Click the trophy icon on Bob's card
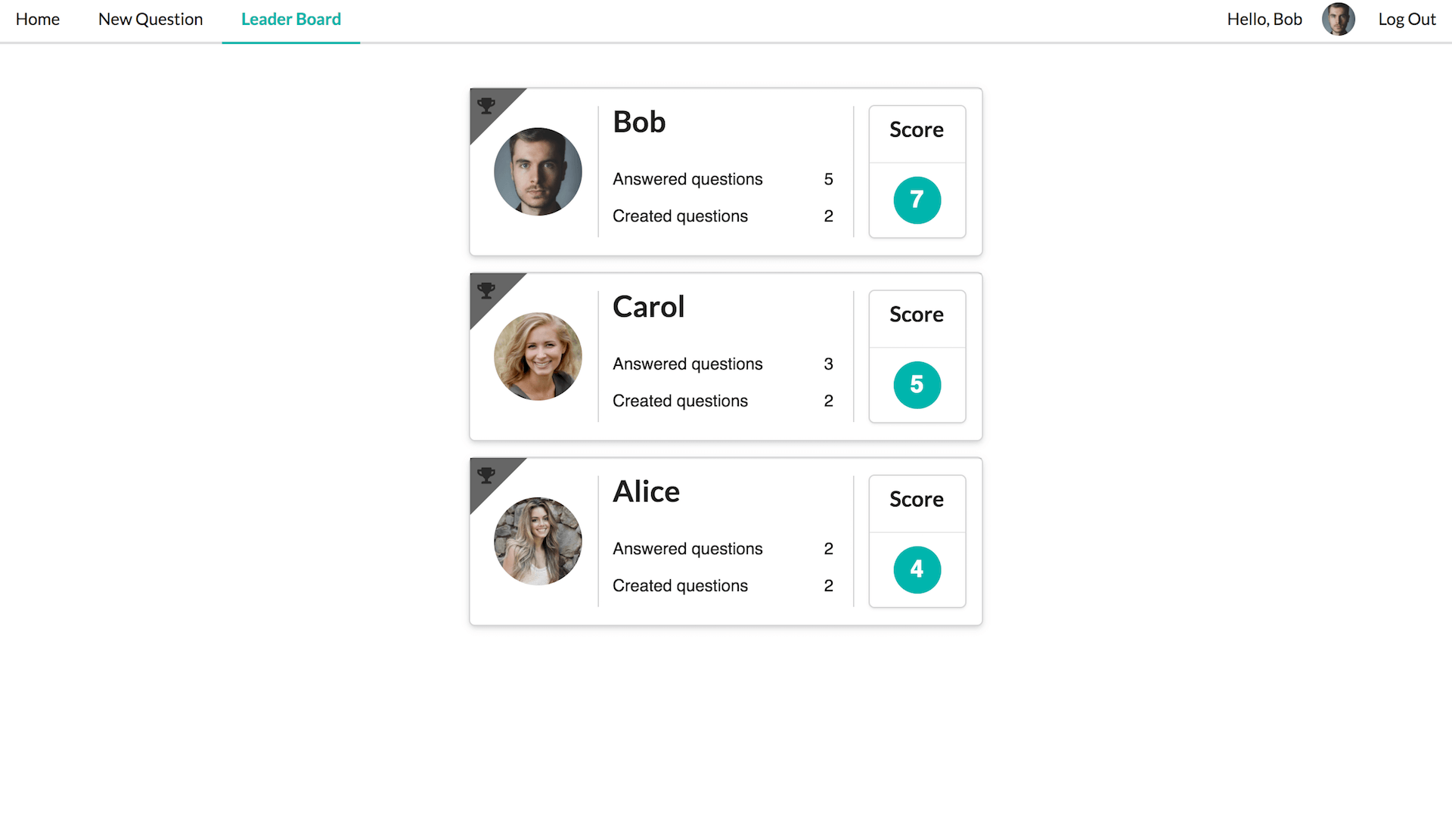Screen dimensions: 1452x840 tap(488, 107)
